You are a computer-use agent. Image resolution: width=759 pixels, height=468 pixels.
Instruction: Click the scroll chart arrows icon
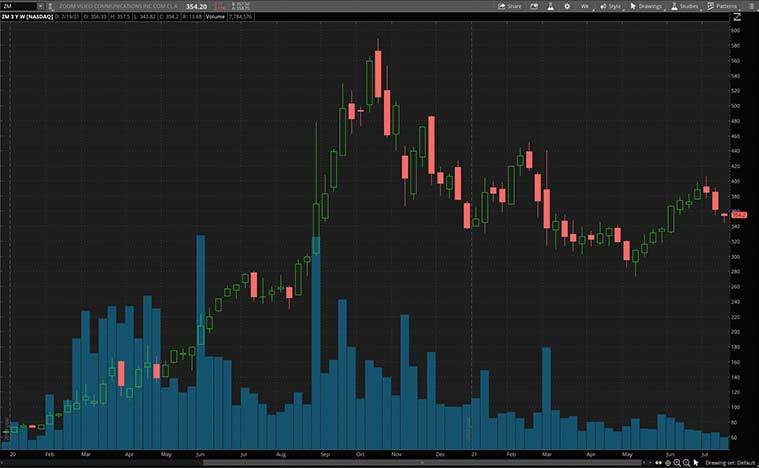click(659, 463)
